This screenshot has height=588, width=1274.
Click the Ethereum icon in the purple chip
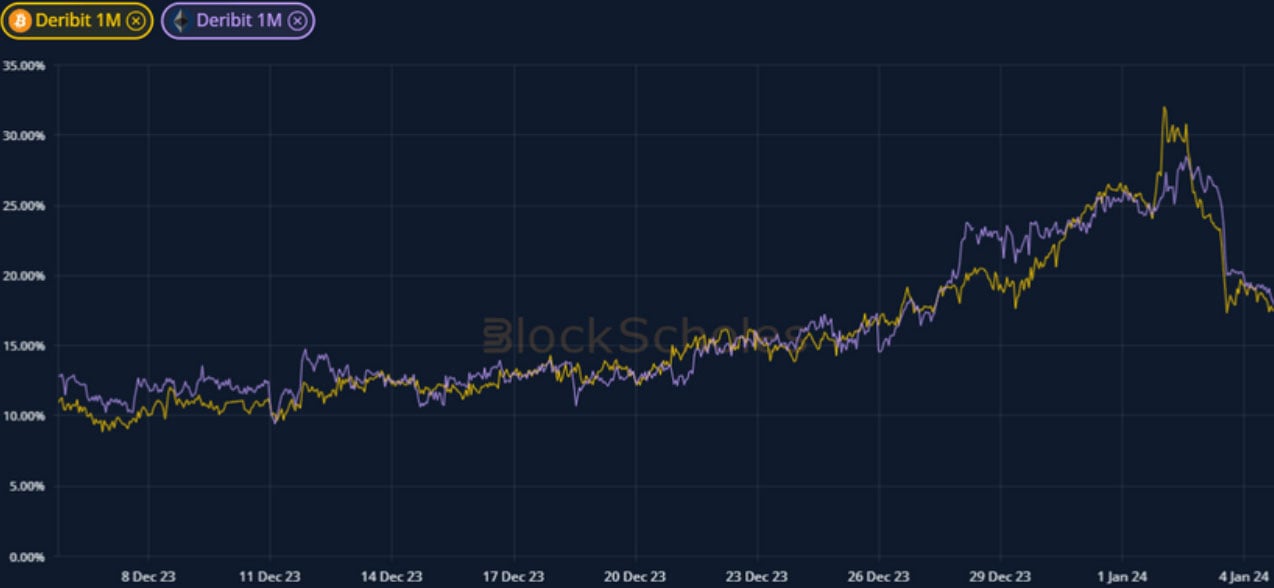(x=181, y=20)
